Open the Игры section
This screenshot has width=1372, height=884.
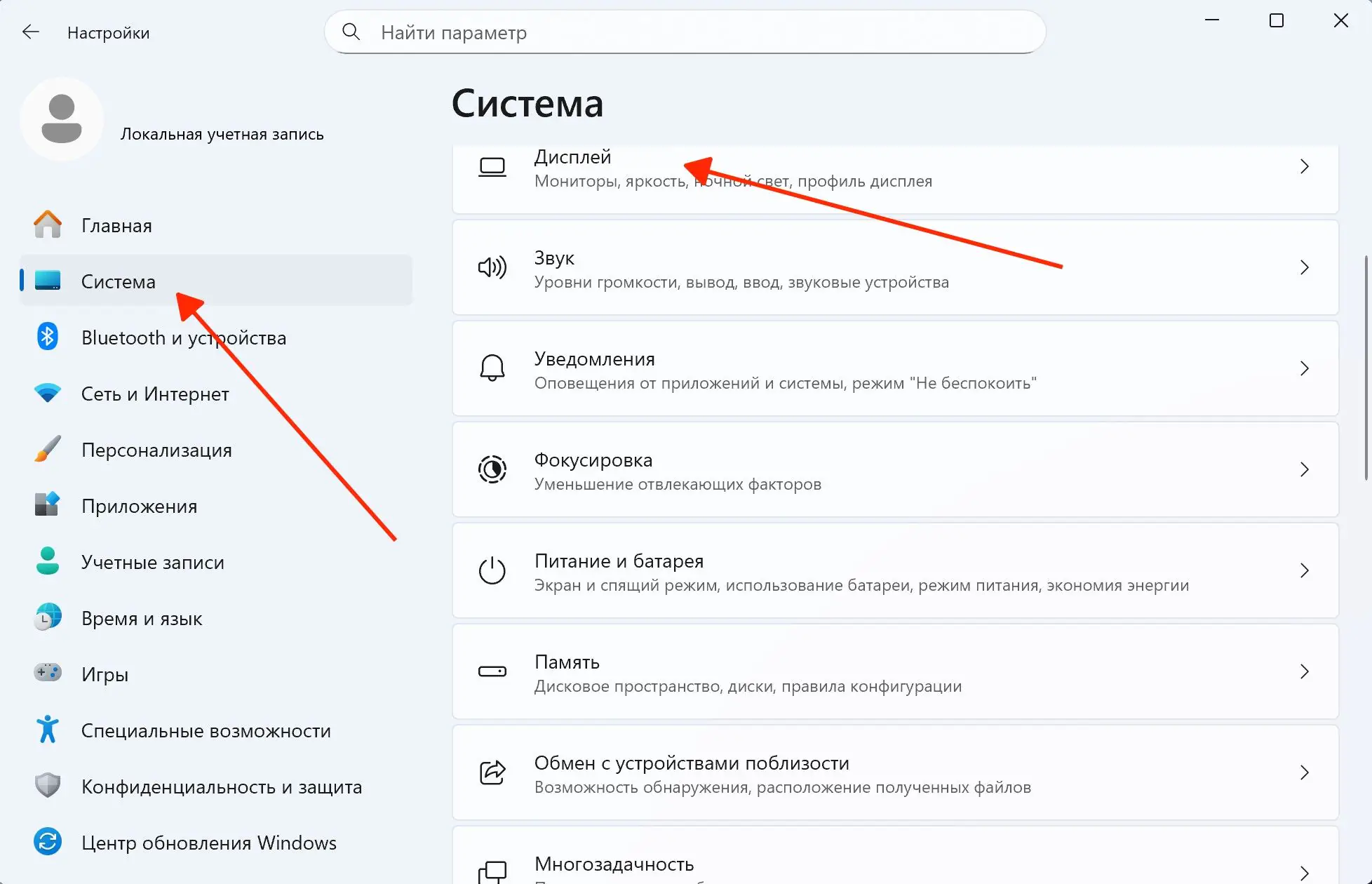click(216, 674)
